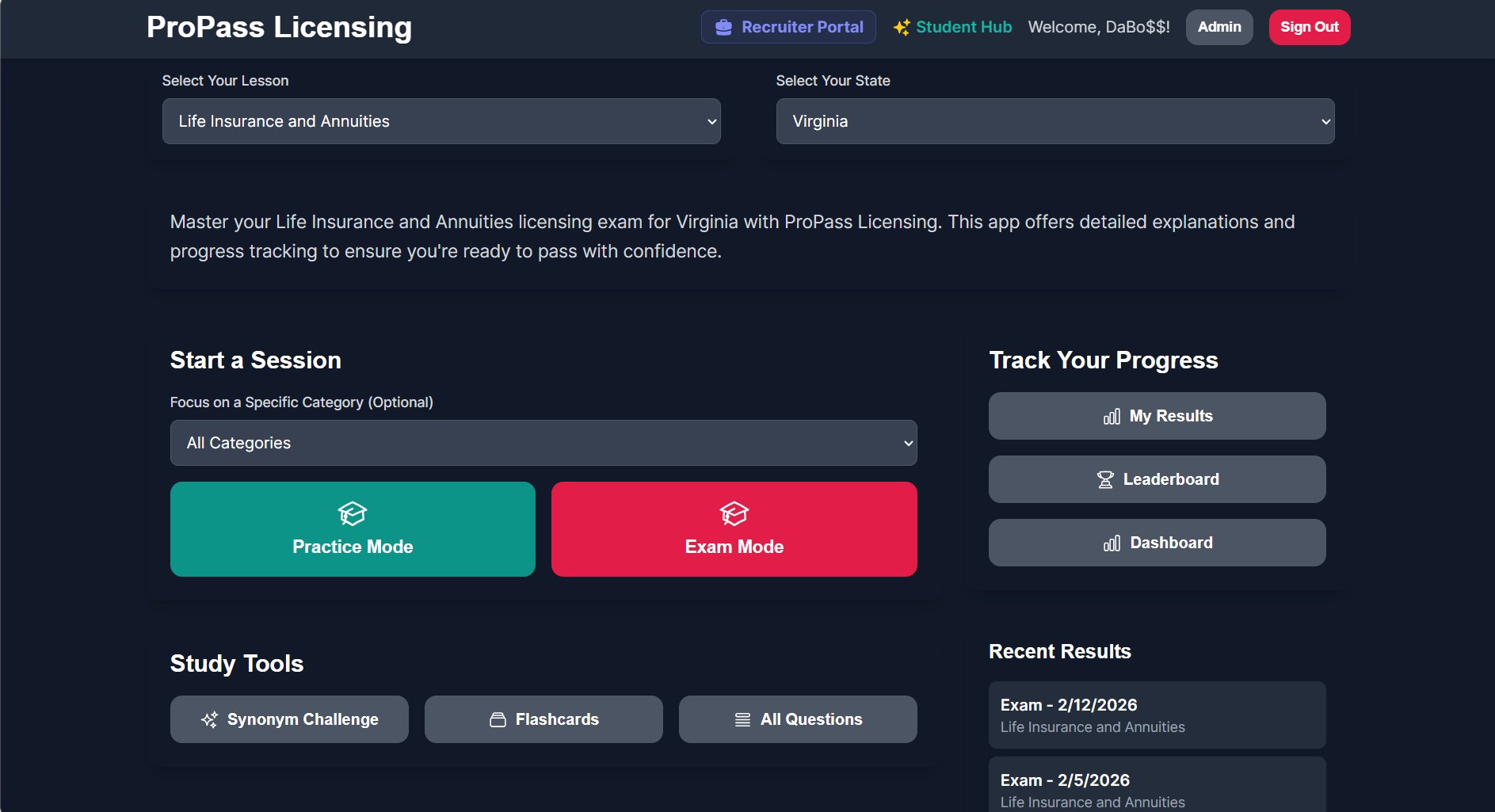Viewport: 1495px width, 812px height.
Task: Click the Select Your State label
Action: (833, 81)
